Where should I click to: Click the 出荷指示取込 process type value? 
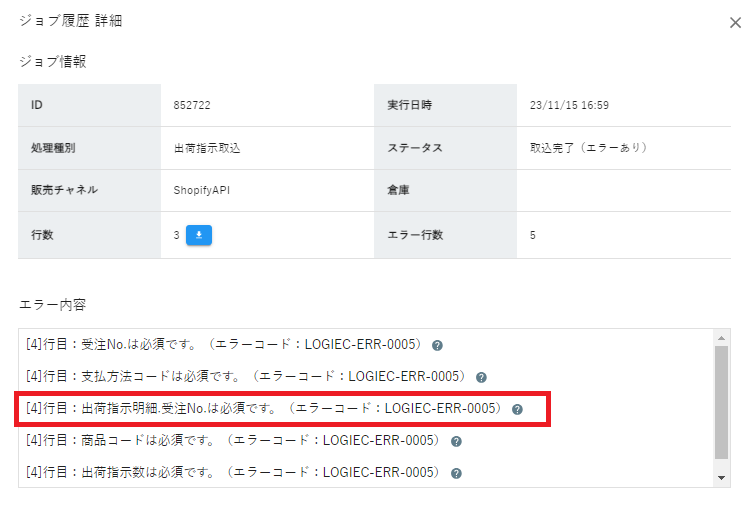point(206,148)
